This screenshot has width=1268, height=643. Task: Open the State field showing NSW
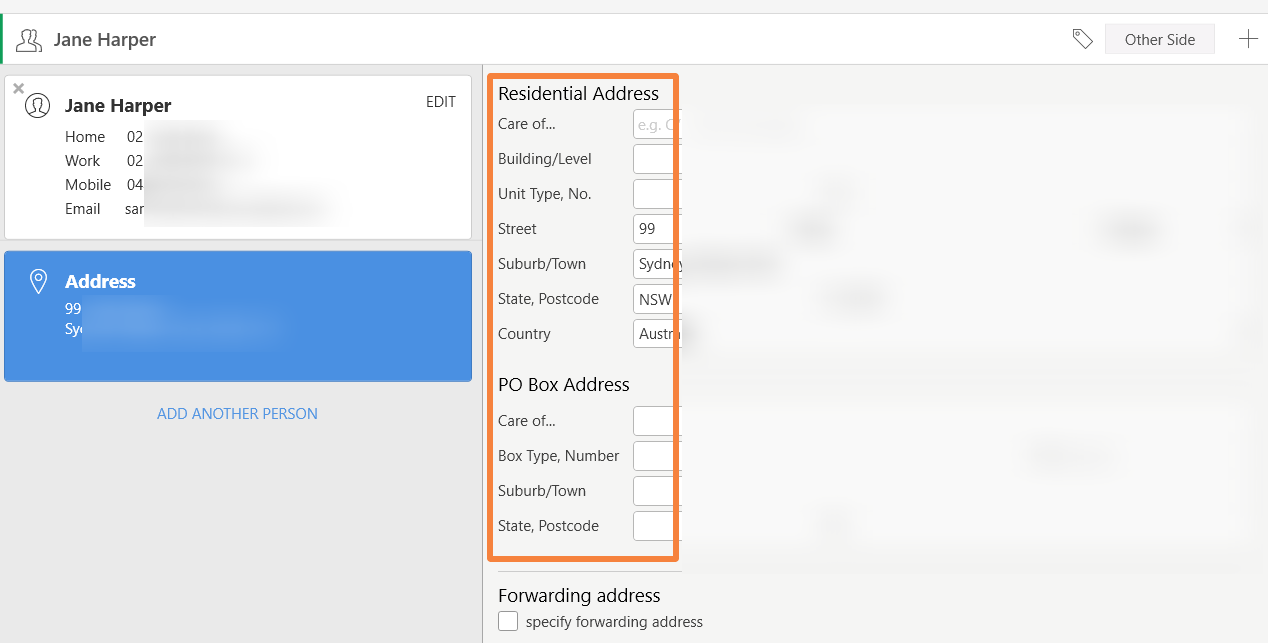point(654,299)
